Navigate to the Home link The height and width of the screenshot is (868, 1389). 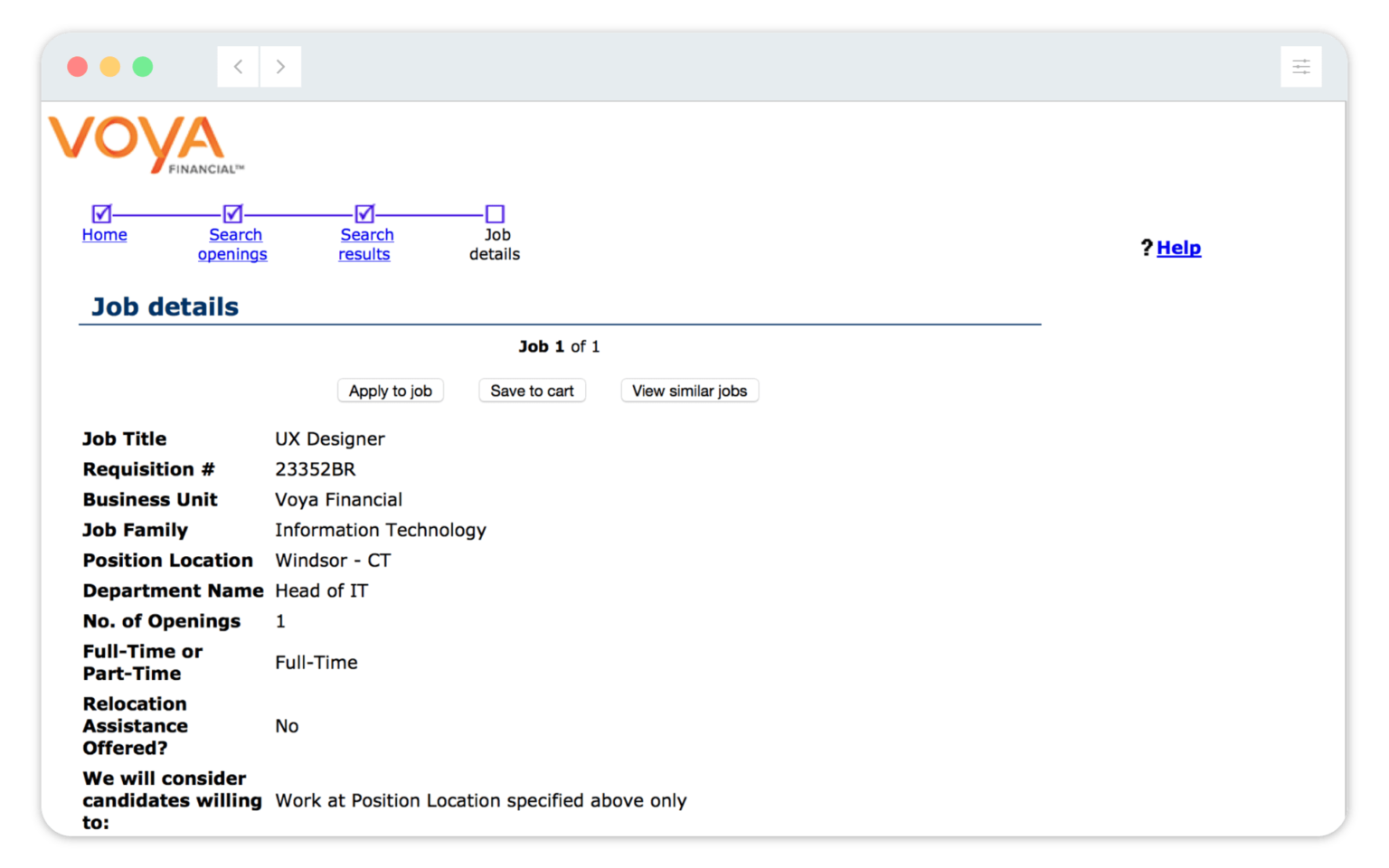tap(104, 234)
